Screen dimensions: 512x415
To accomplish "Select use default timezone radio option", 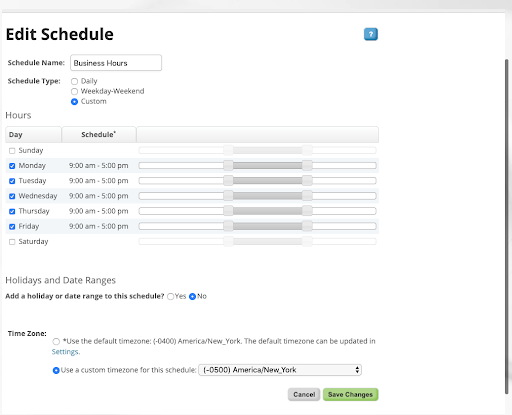I will coord(56,341).
